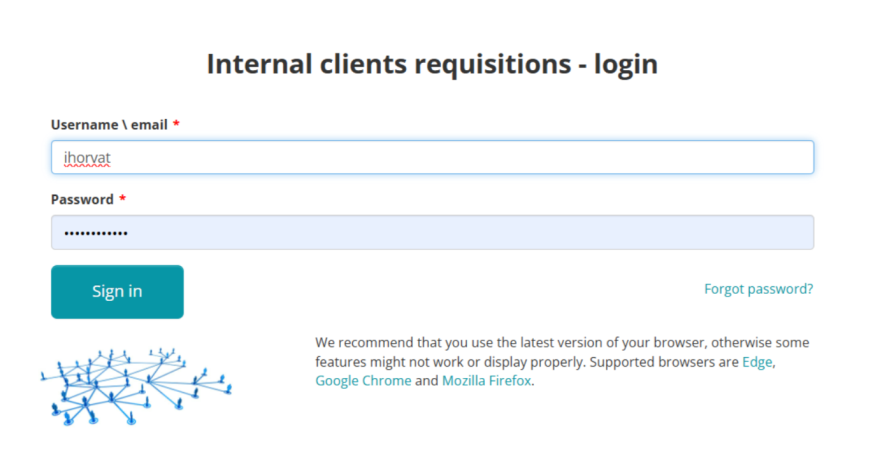Click the "Internal clients requisitions - login" heading
Screen dimensions: 880x455
432,64
